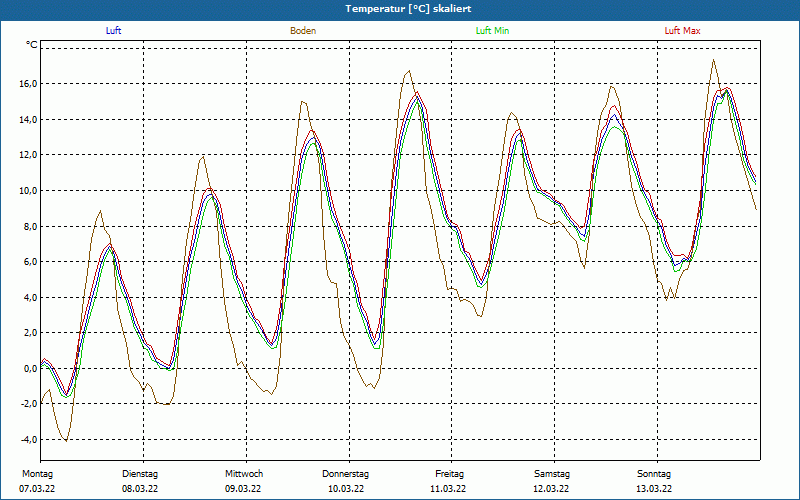Click the 16,0 y-axis value

(x=29, y=84)
